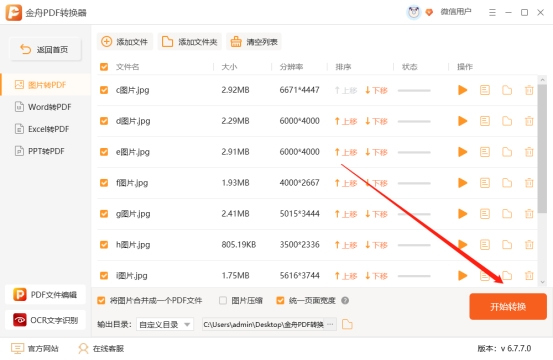Uncheck the e图片.jpg checkbox

[x=104, y=152]
